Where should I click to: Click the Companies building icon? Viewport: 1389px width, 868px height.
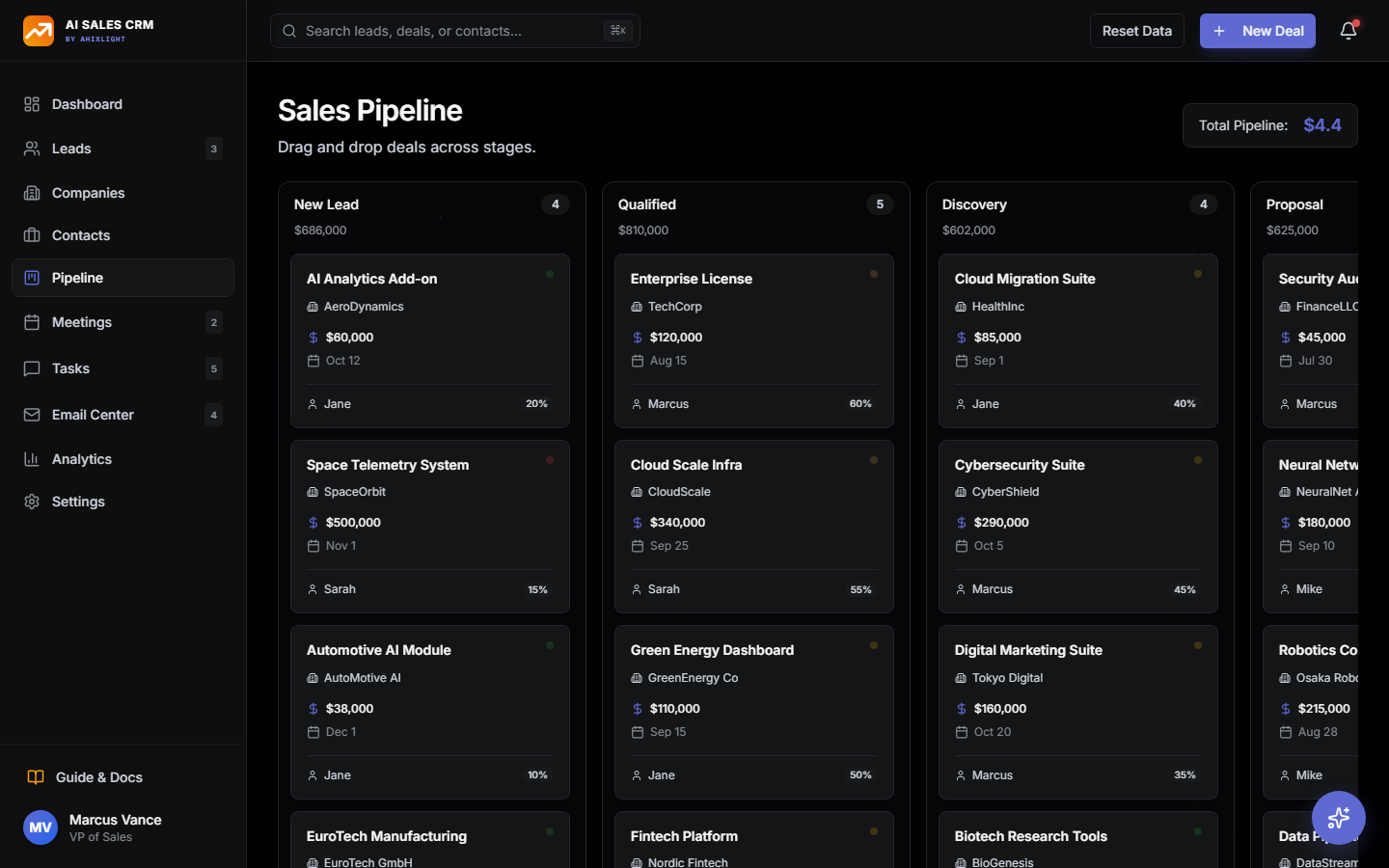click(x=32, y=193)
